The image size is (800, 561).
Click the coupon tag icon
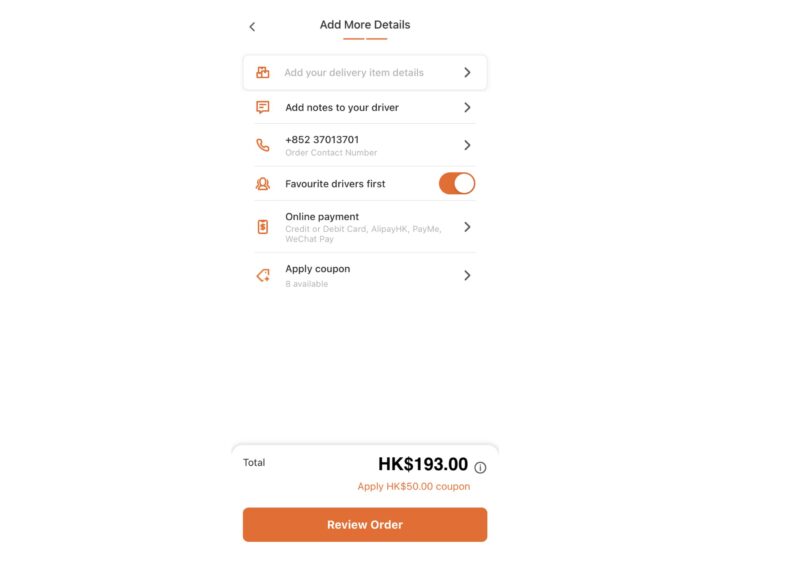(263, 275)
